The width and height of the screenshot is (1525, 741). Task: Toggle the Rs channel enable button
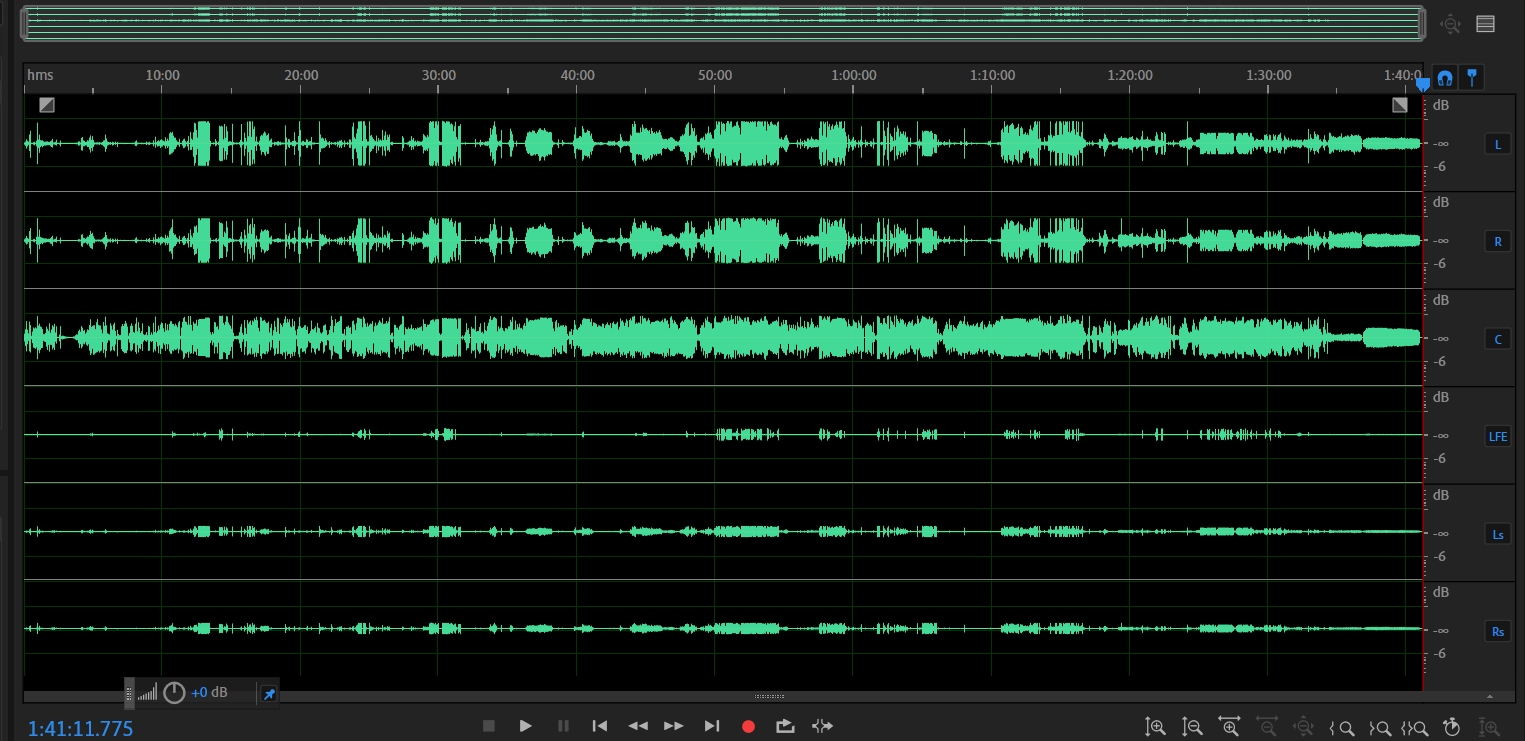tap(1497, 631)
